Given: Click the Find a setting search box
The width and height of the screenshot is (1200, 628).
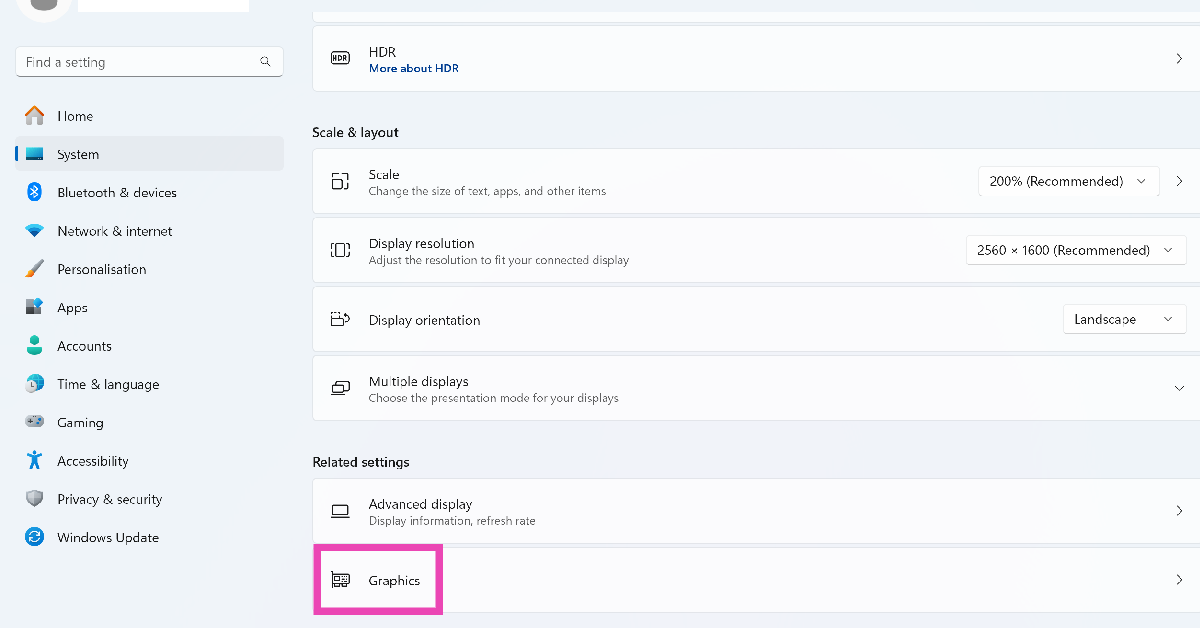Looking at the screenshot, I should [x=140, y=62].
